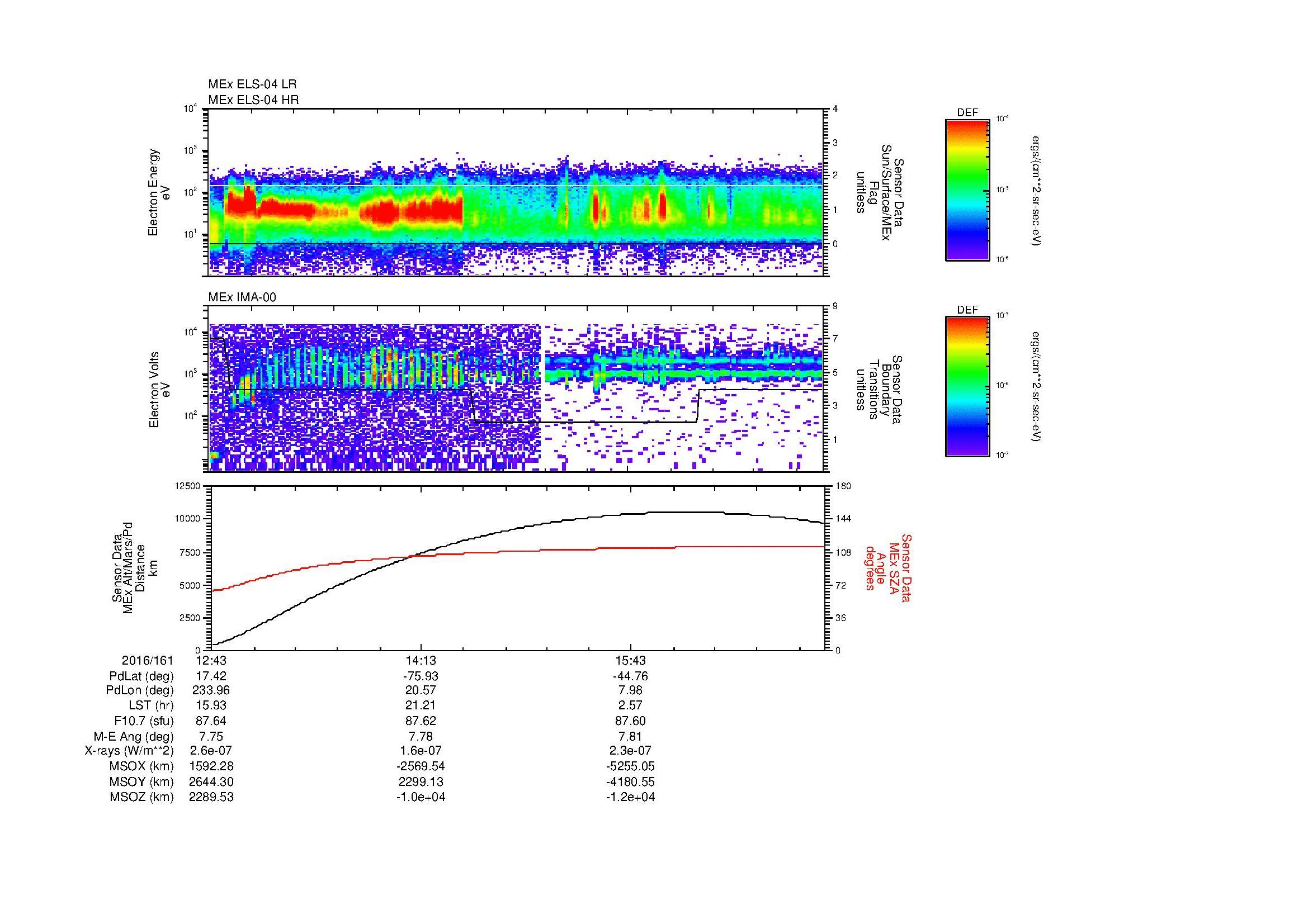Click the PdLat value '17.42'
Screen dimensions: 1308x924
(x=211, y=676)
